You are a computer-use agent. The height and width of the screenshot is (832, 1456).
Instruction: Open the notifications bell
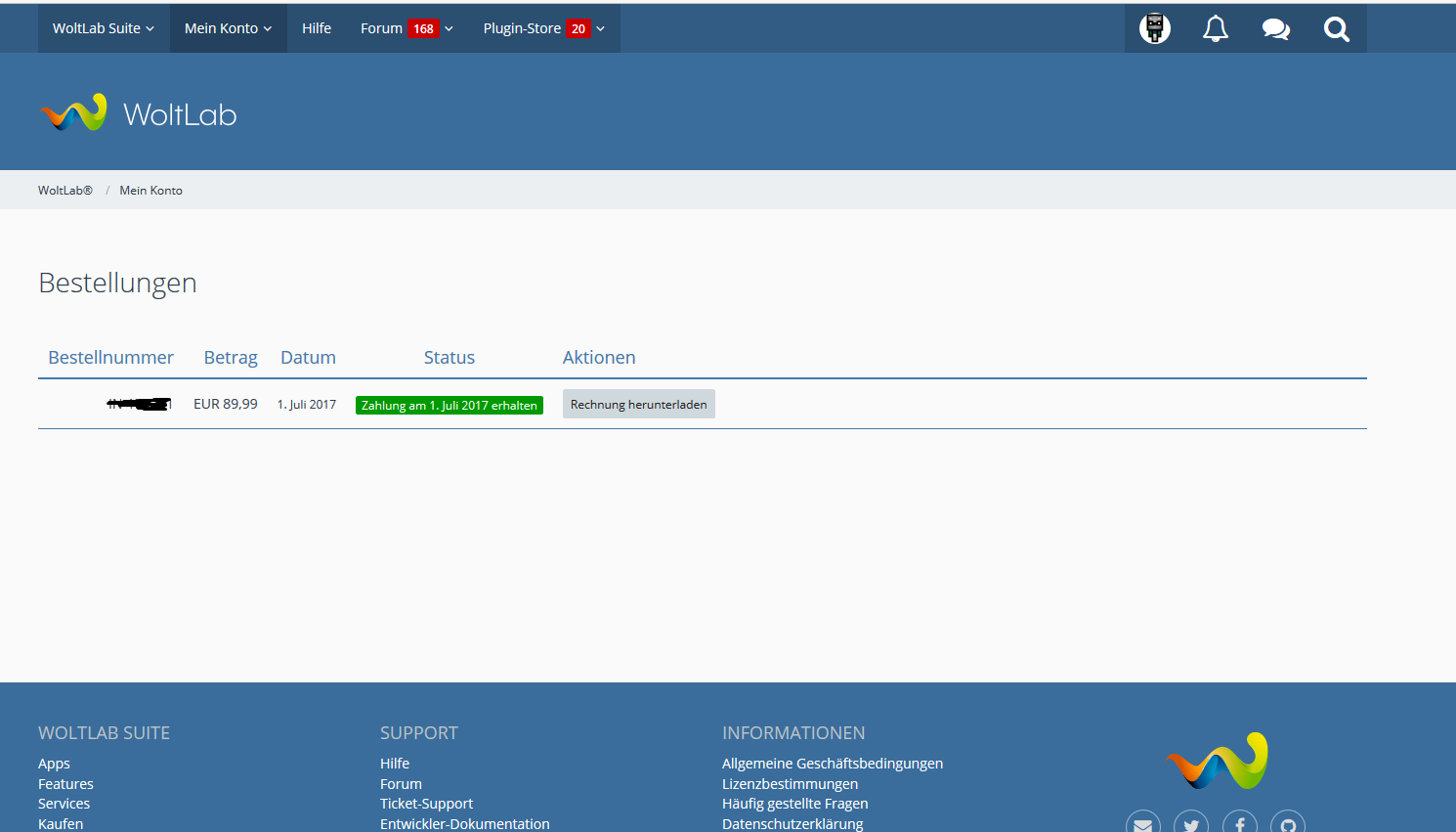coord(1215,28)
